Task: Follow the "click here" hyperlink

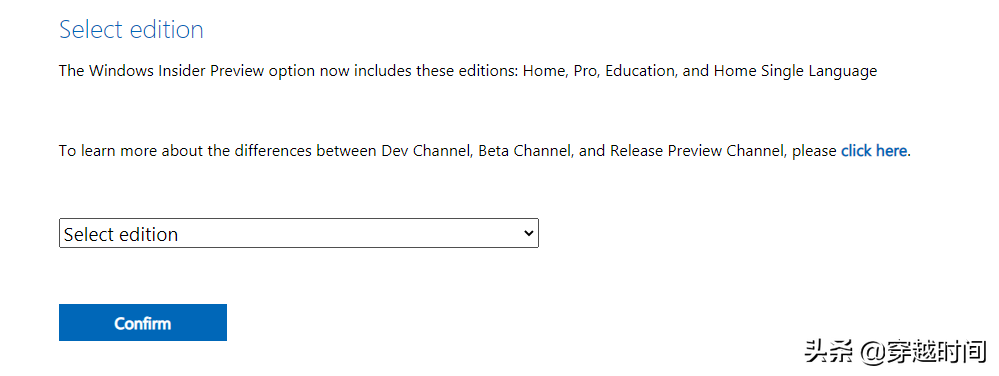Action: click(873, 151)
